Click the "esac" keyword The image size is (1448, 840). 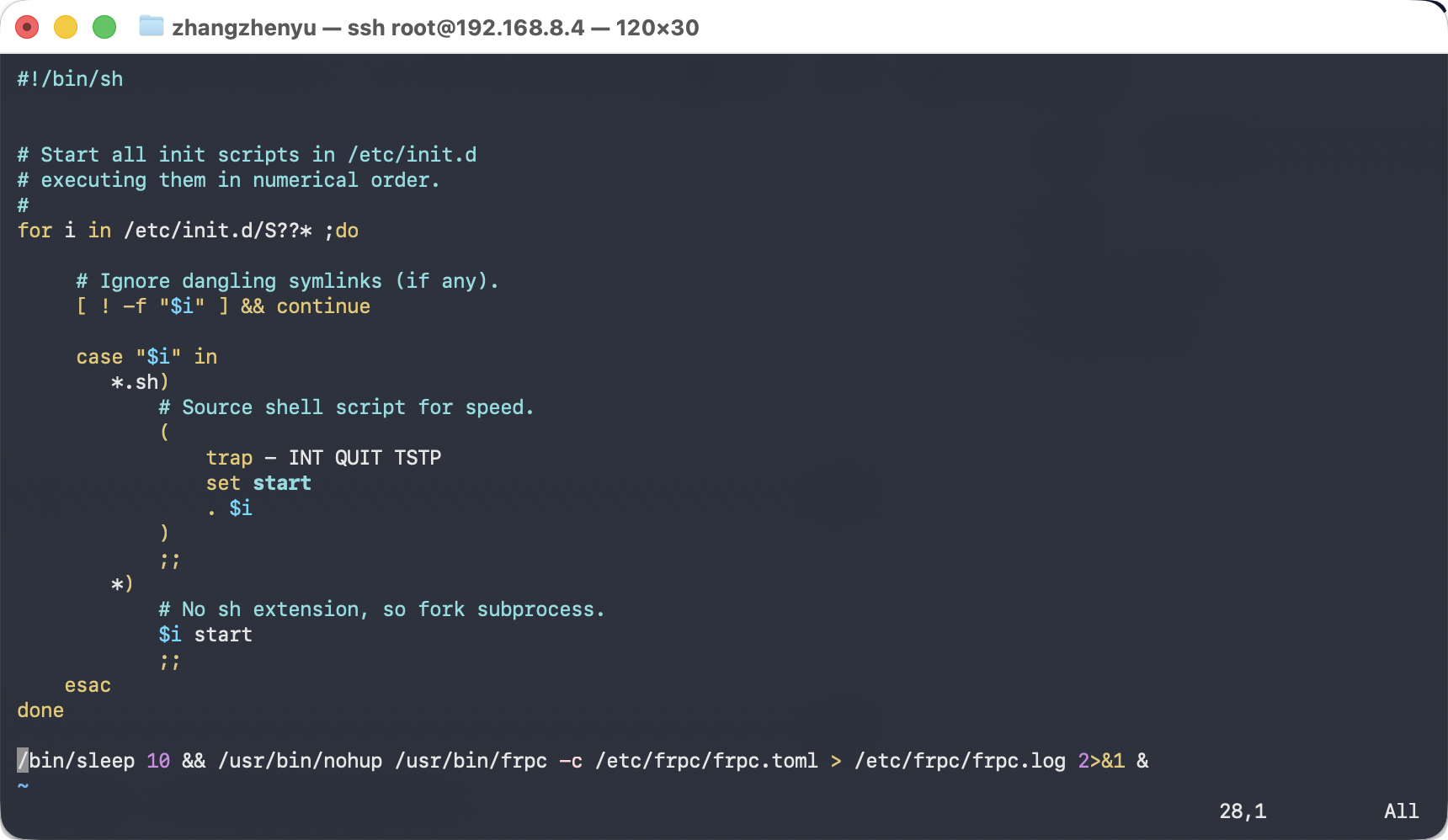coord(88,685)
